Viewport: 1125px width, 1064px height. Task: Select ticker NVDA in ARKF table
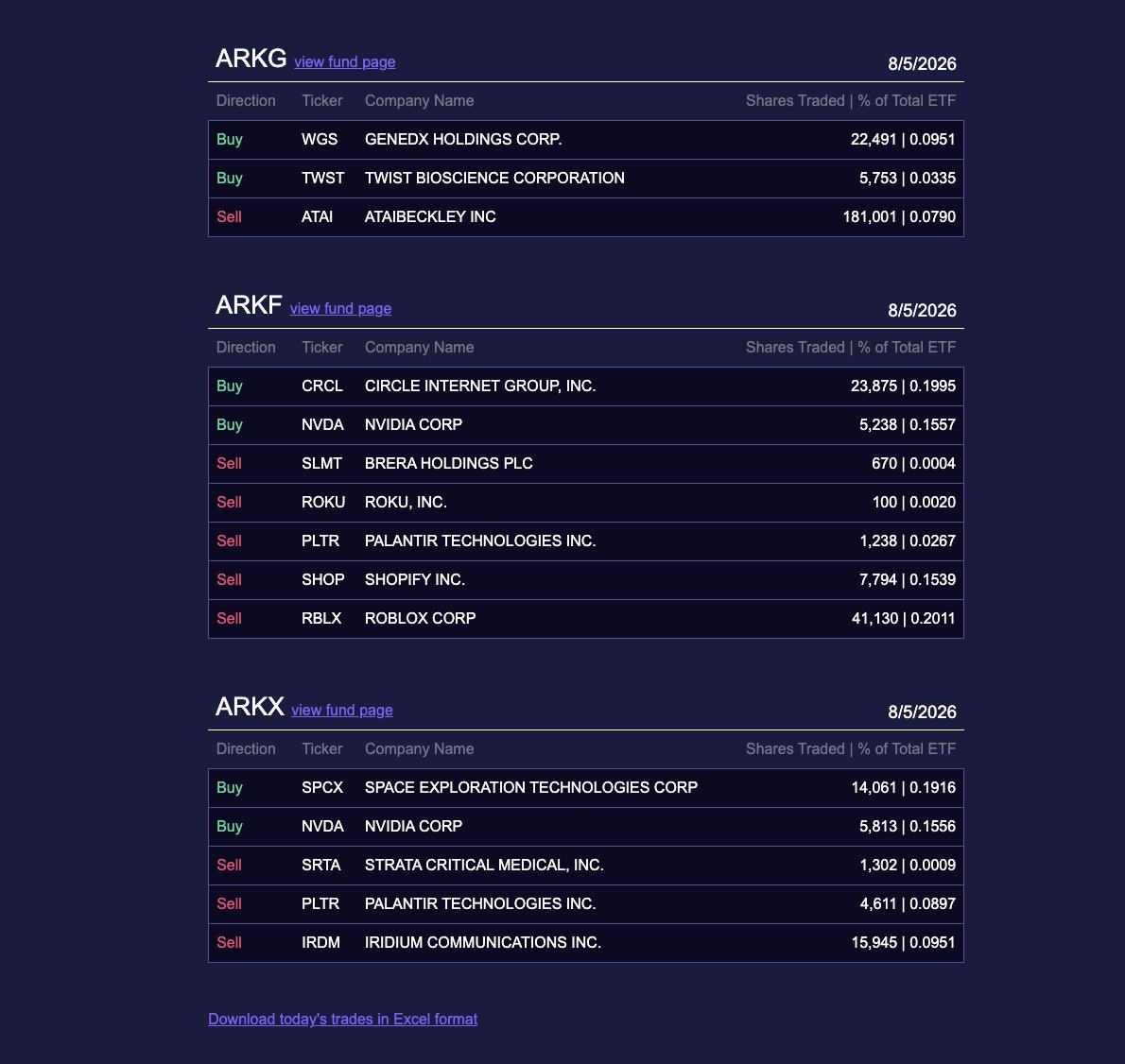click(323, 424)
